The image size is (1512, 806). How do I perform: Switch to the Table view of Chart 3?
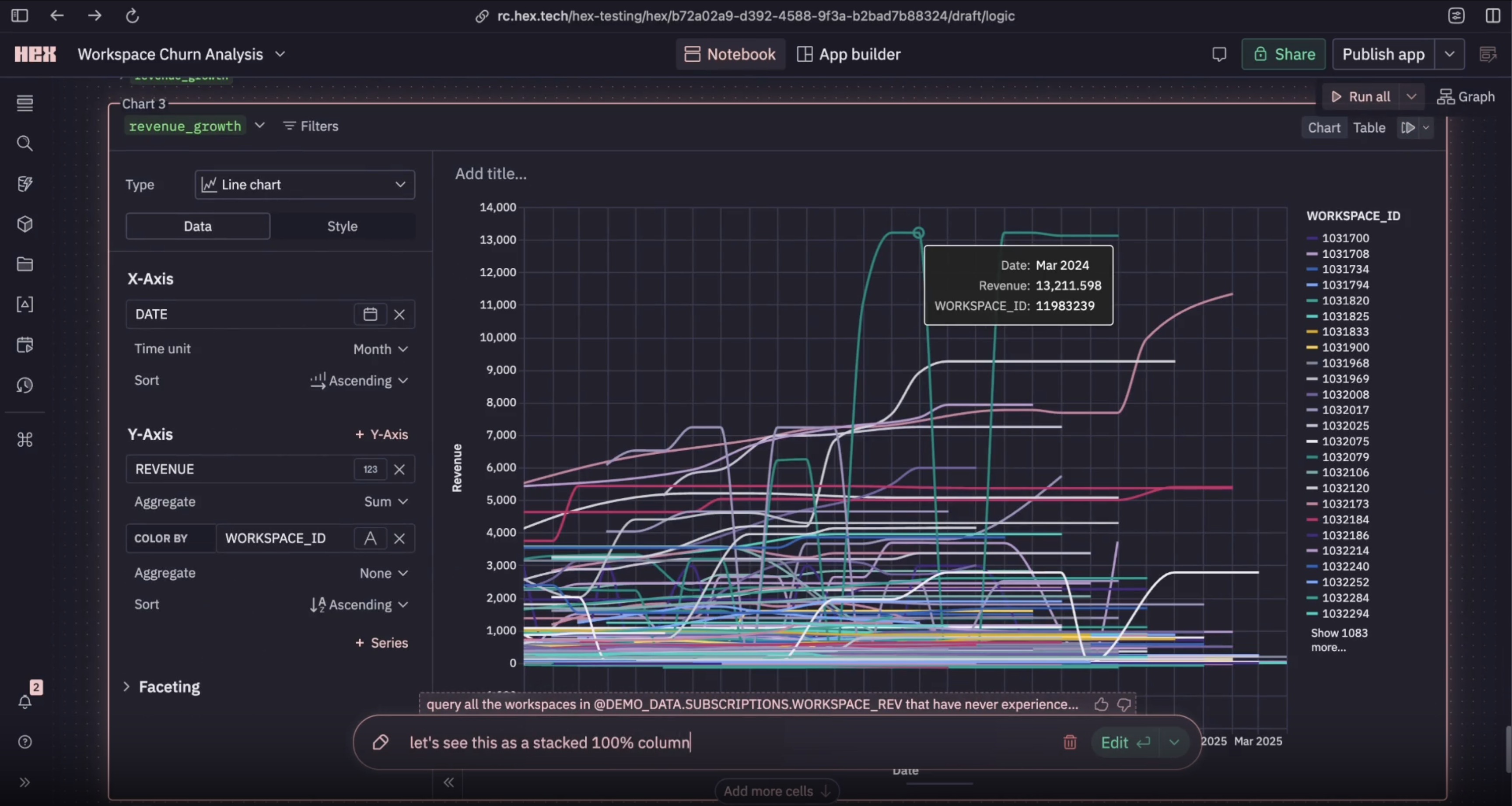pos(1369,127)
